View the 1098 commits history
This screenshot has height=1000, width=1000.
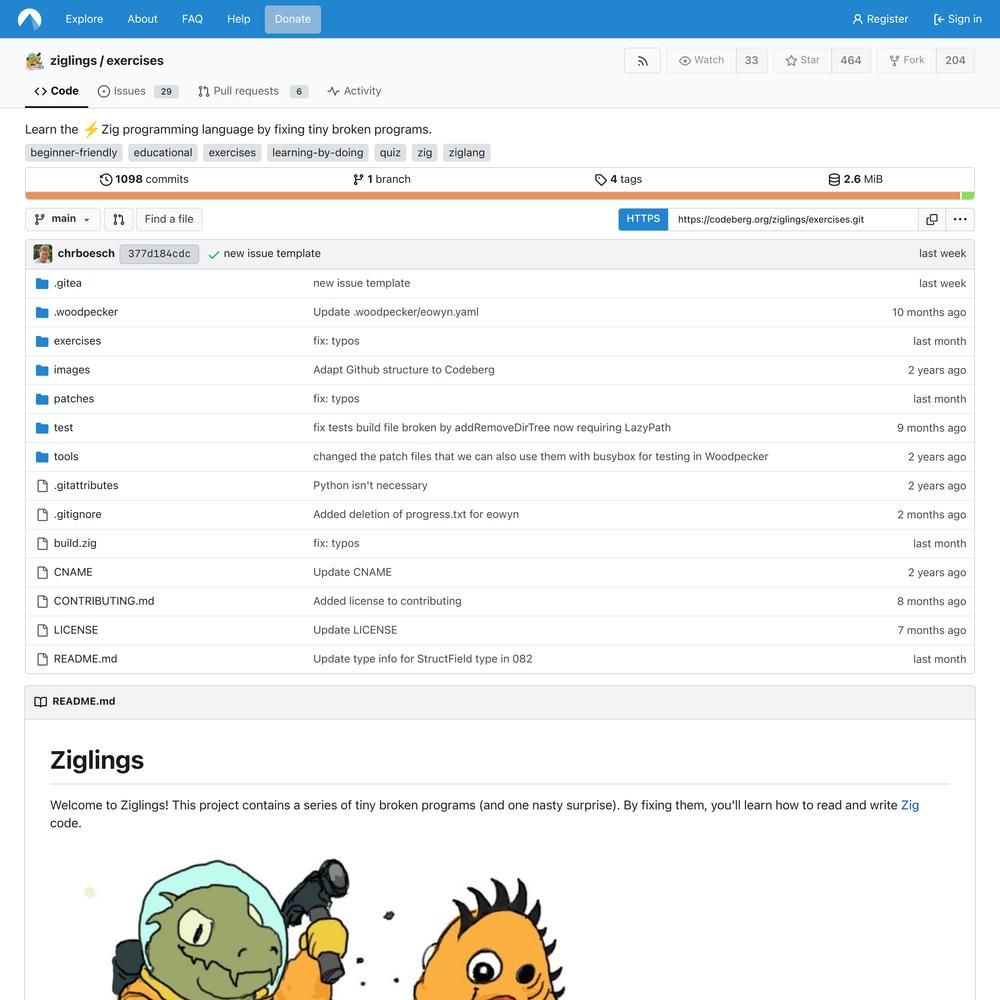144,179
